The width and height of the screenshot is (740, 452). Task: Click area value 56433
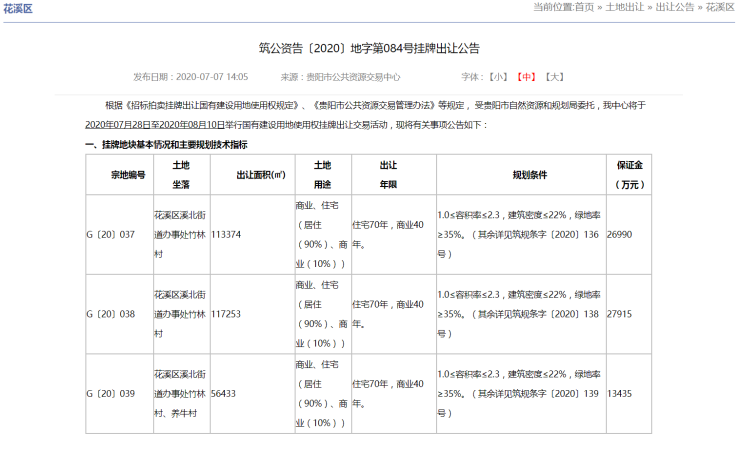tap(223, 393)
